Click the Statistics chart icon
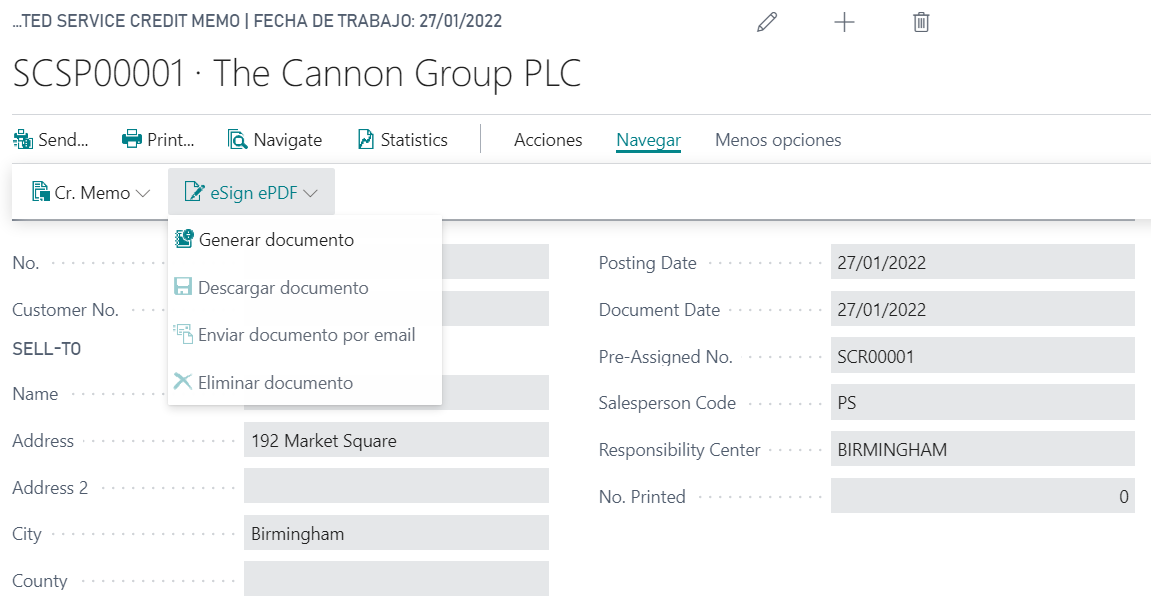The image size is (1151, 602). (x=366, y=140)
